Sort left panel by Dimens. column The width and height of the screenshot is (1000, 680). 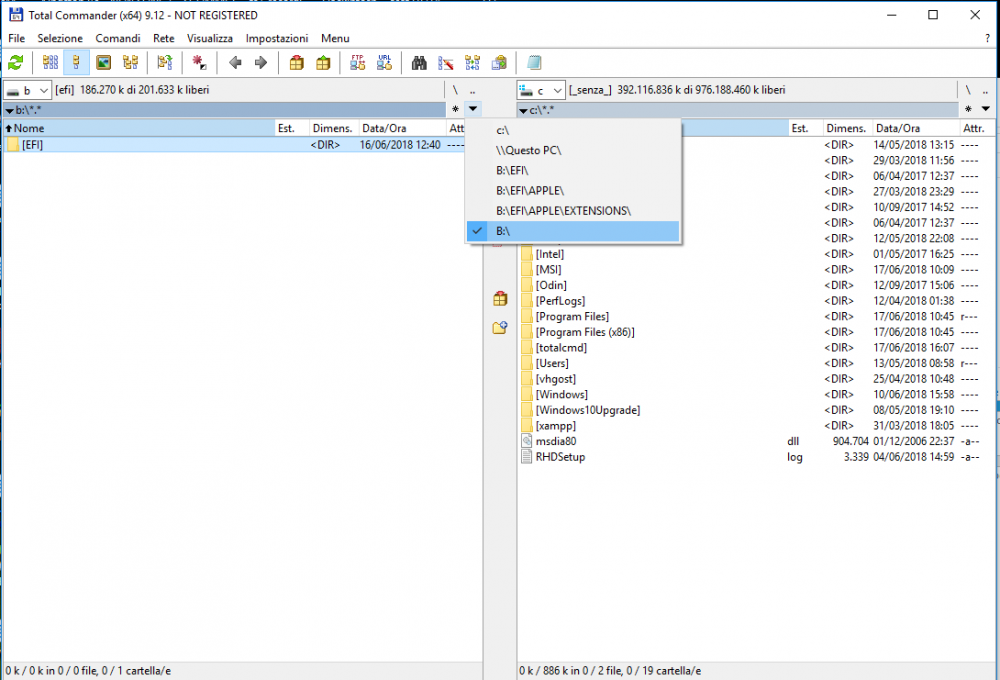point(334,128)
